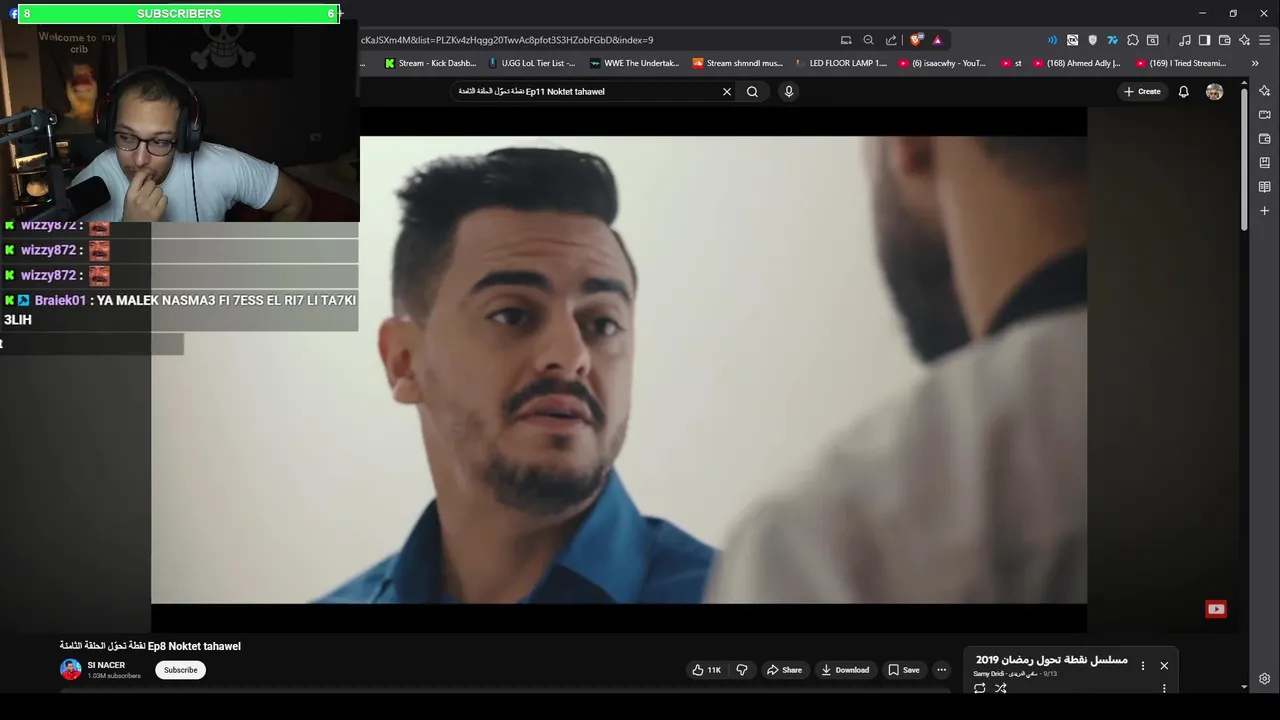
Task: Open the YouTube account avatar menu
Action: click(1214, 91)
